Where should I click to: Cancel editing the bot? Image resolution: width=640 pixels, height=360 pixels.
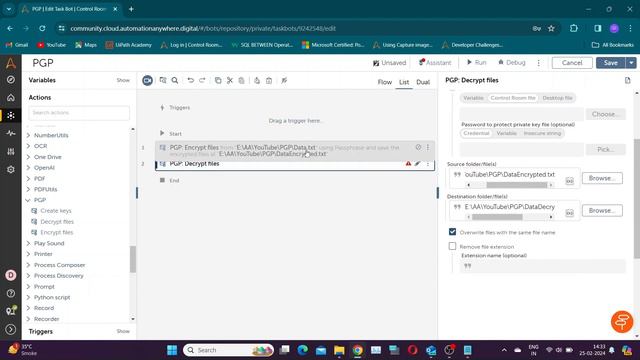coord(572,63)
